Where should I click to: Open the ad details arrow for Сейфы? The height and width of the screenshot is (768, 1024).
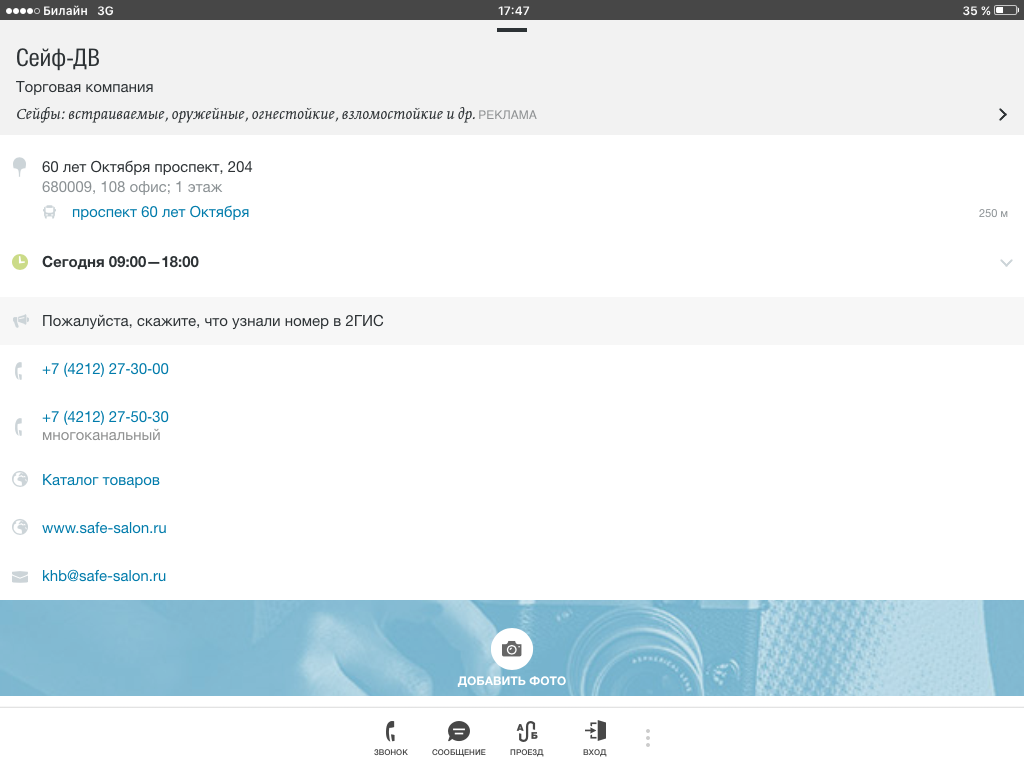1003,115
